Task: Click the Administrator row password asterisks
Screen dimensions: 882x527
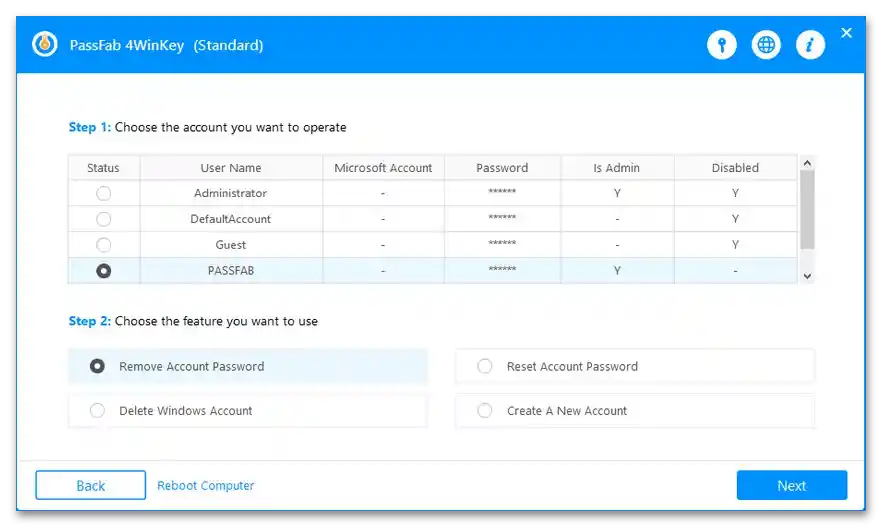Action: 502,192
